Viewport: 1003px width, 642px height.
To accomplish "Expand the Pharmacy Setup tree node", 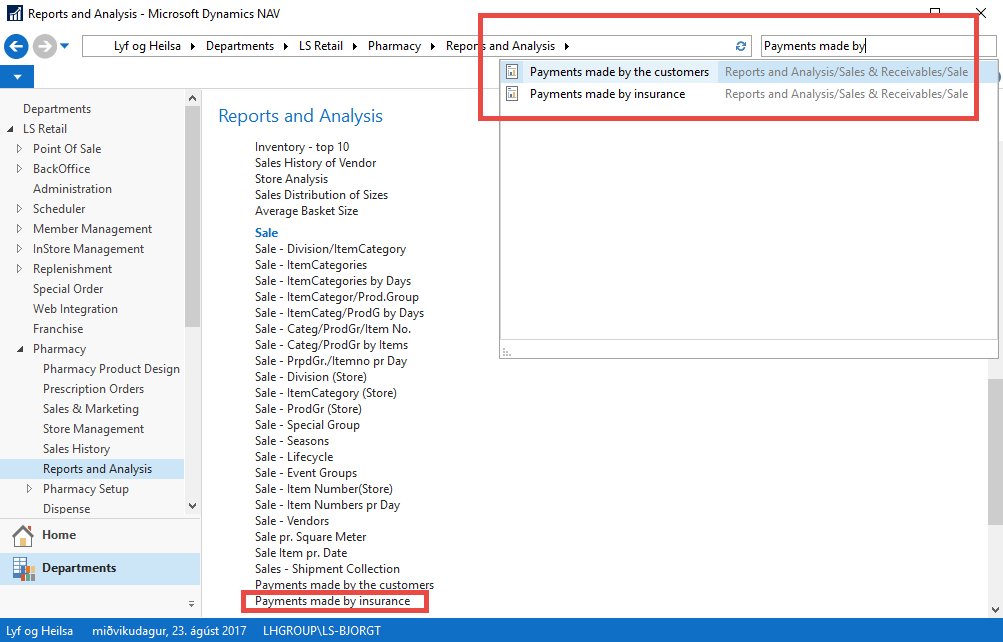I will pyautogui.click(x=29, y=489).
